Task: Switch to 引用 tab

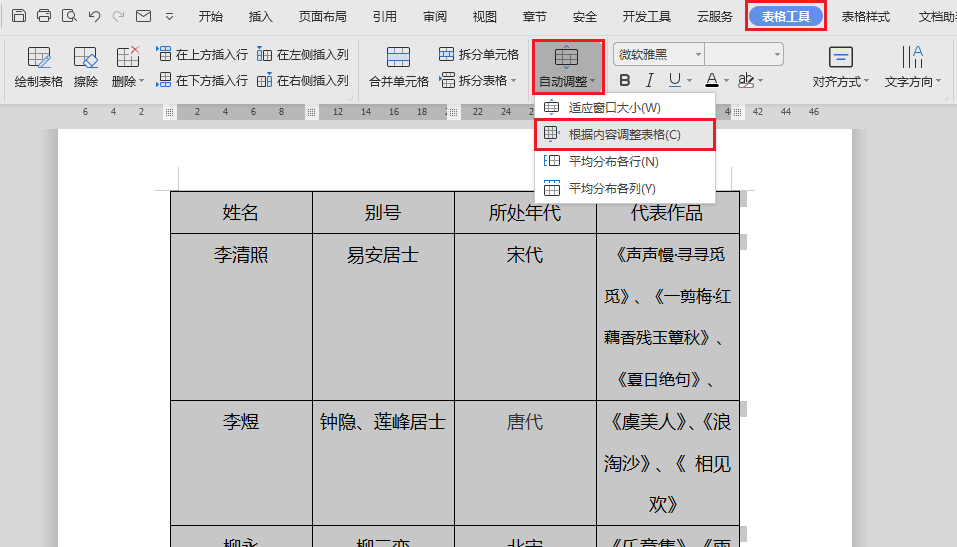Action: [385, 16]
